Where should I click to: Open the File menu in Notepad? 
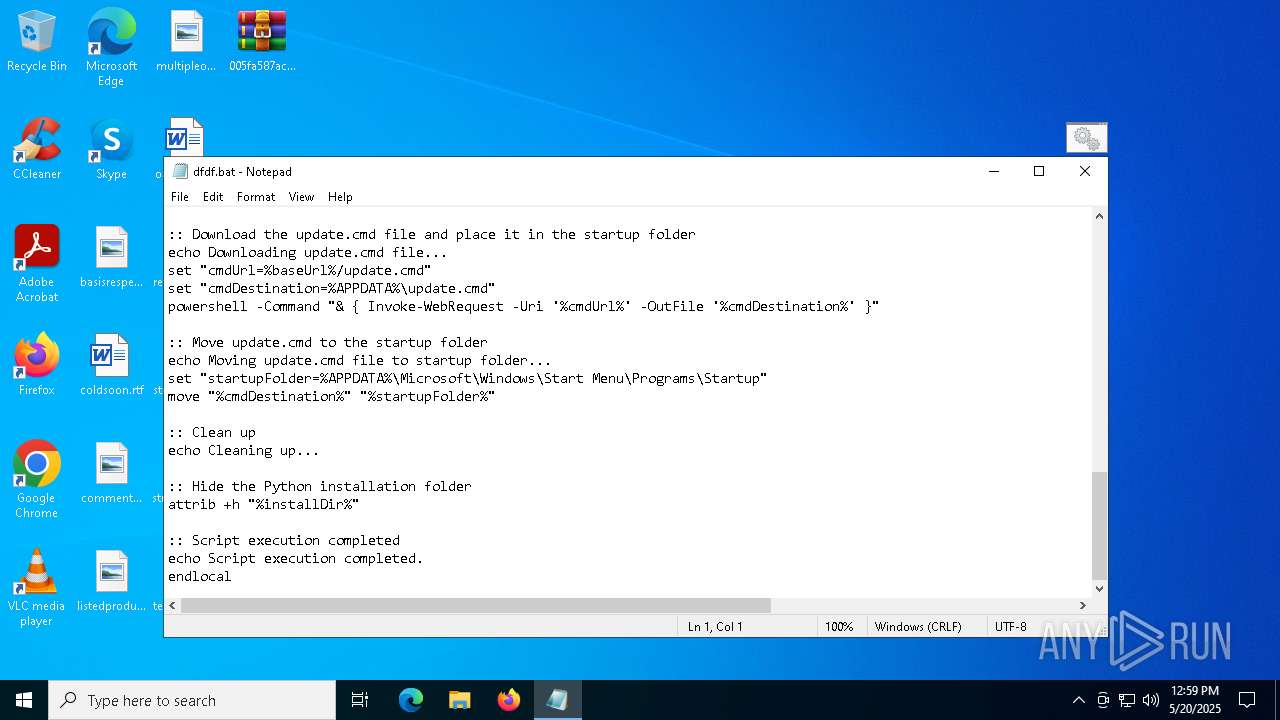pyautogui.click(x=180, y=197)
